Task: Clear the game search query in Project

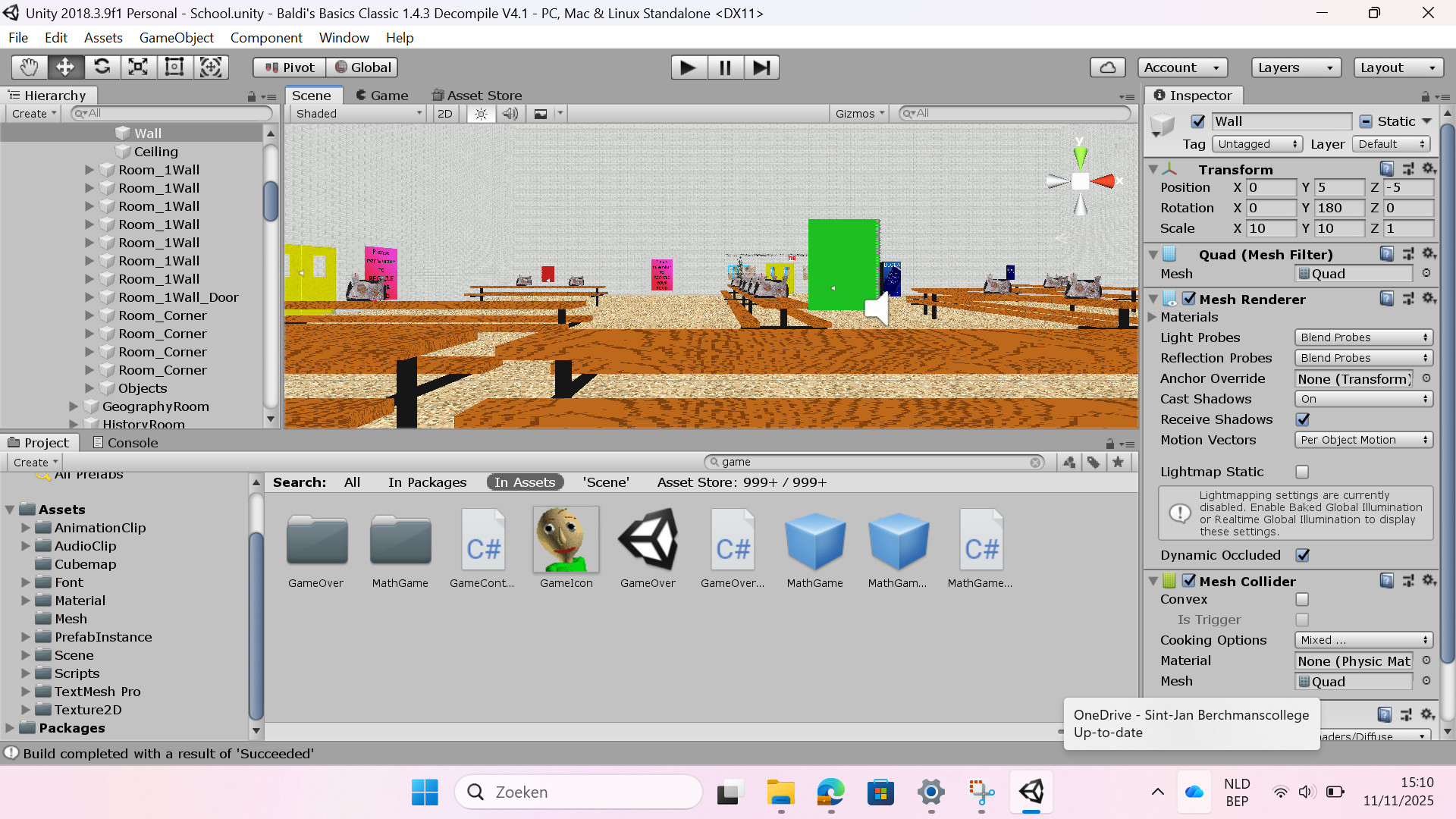Action: click(x=1037, y=461)
